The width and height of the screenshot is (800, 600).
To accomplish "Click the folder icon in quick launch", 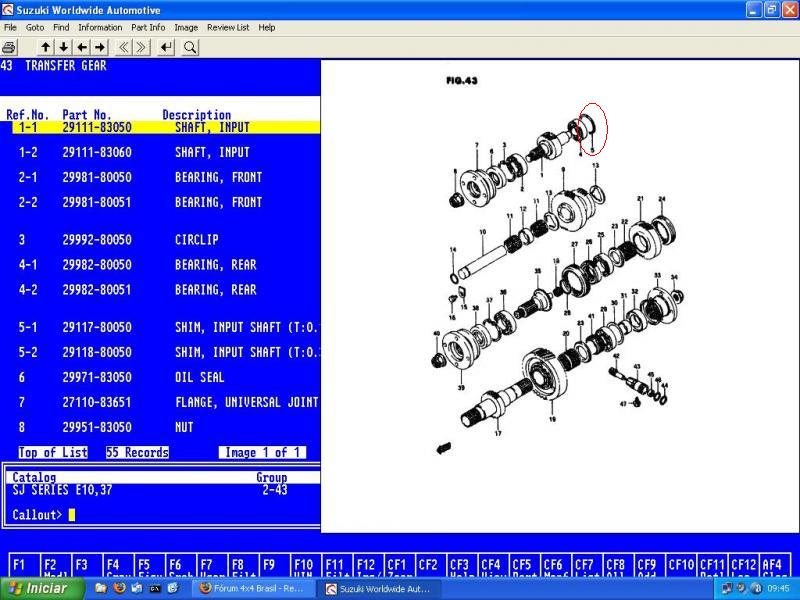I will [101, 589].
